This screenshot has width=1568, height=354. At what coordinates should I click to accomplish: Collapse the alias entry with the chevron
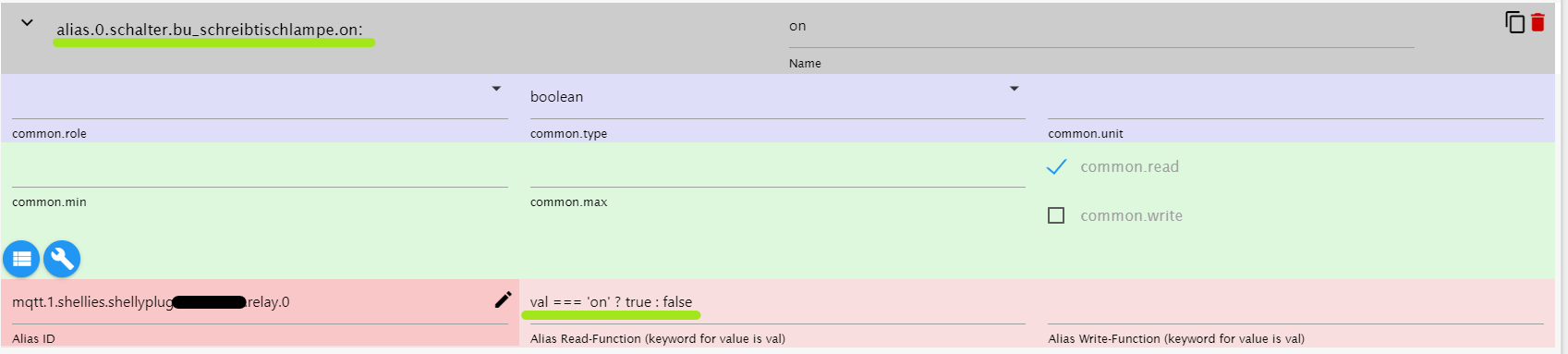(27, 22)
